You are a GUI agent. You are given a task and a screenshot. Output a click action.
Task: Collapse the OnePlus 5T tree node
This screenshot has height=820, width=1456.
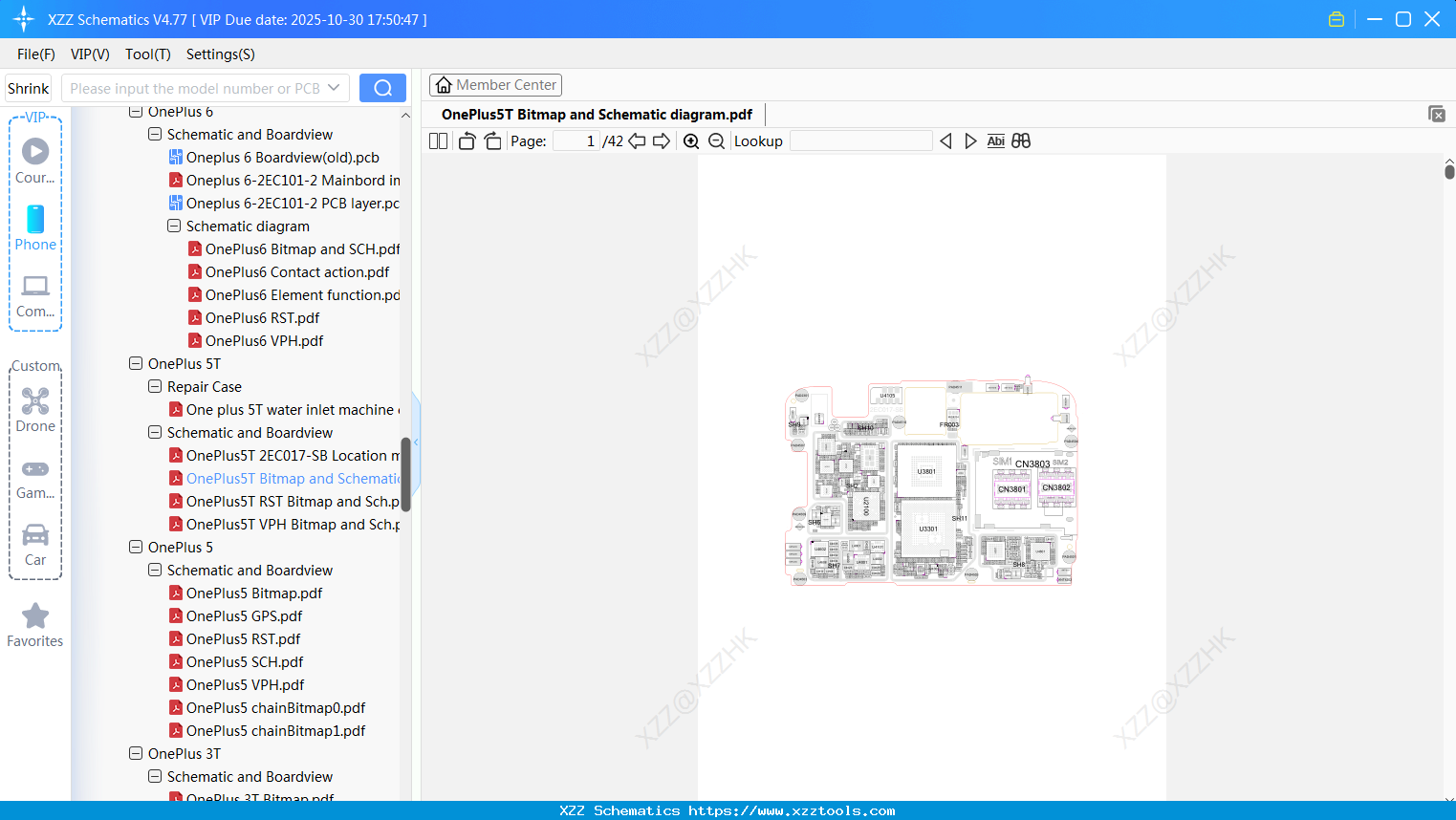coord(135,363)
